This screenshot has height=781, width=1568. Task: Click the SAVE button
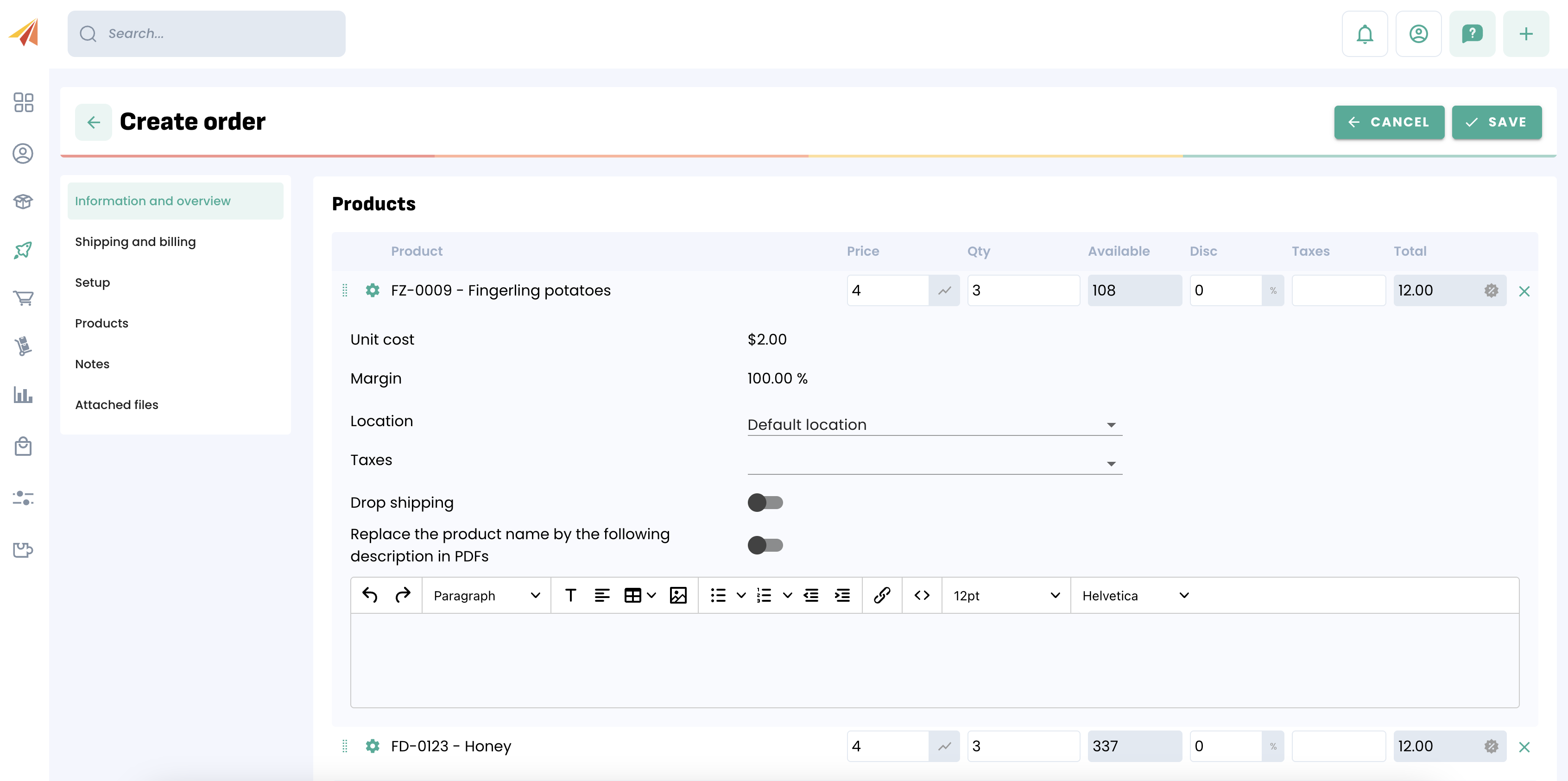1496,122
